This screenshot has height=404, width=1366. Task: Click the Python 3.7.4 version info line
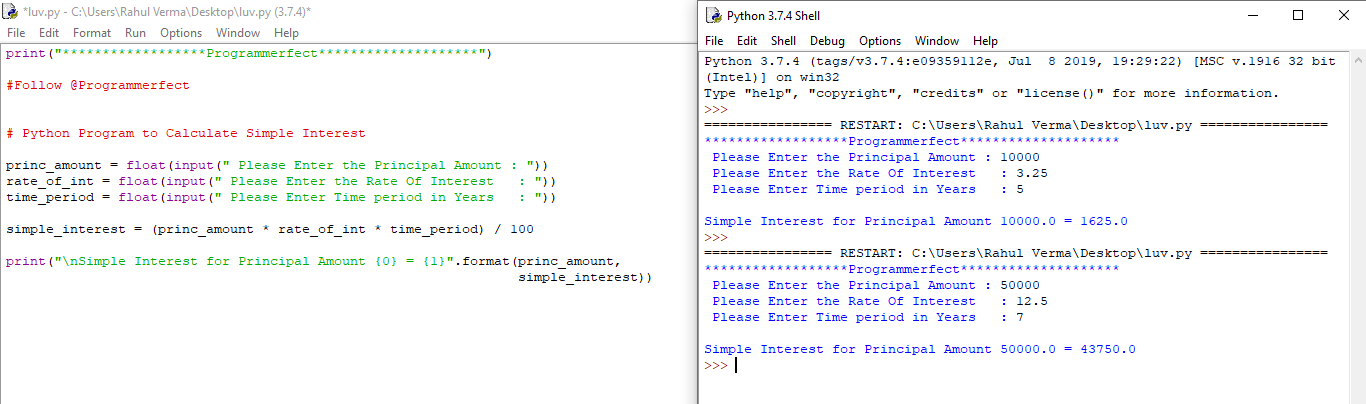click(1020, 62)
